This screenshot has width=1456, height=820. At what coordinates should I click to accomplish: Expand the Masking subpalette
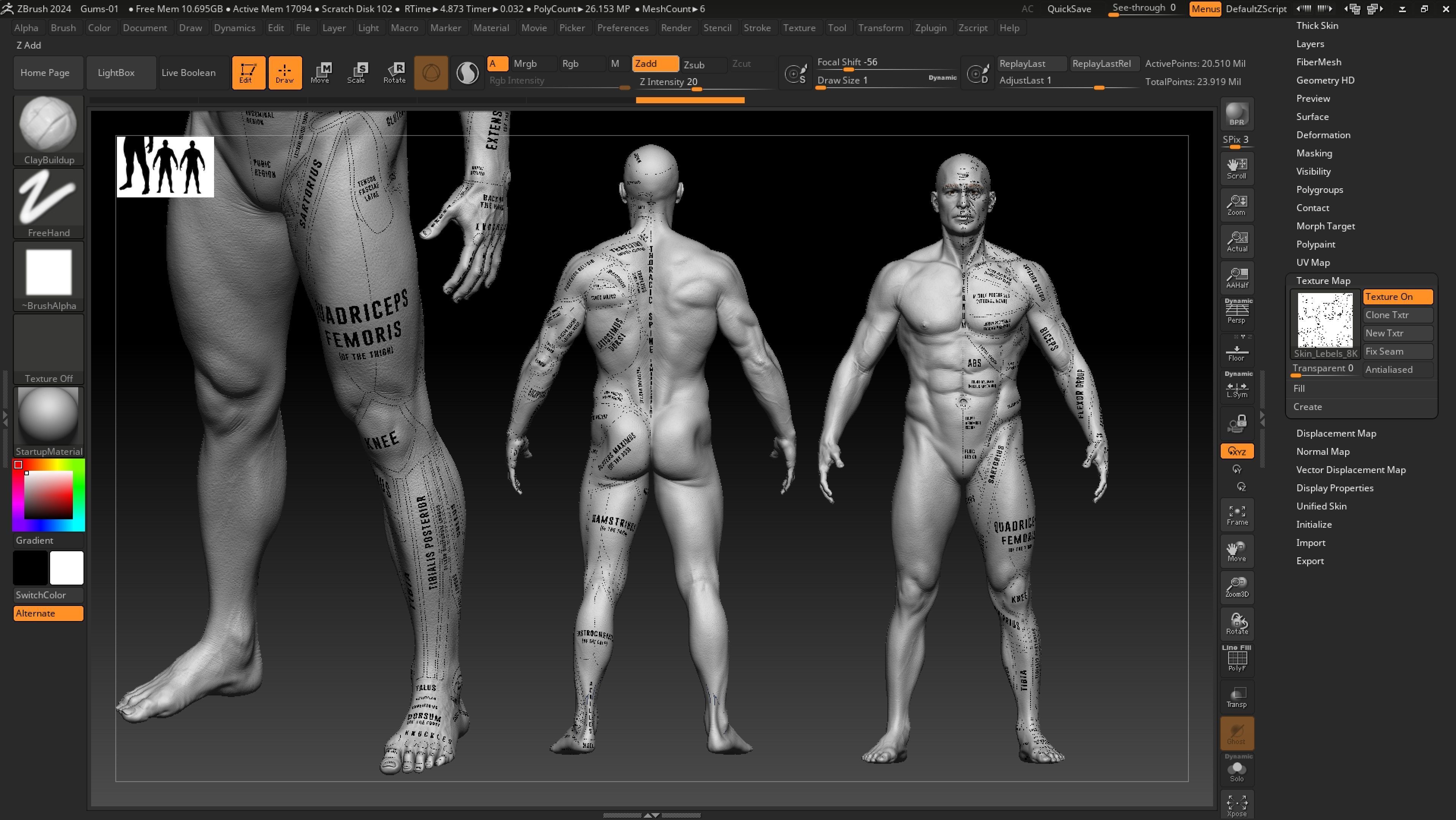(1314, 153)
